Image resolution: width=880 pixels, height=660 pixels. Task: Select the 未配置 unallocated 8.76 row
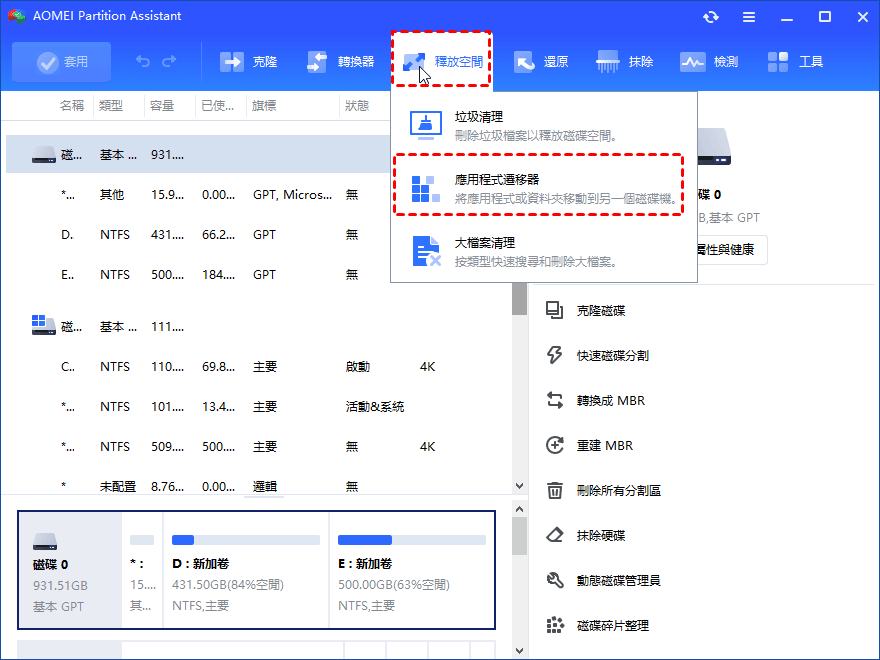pos(258,484)
